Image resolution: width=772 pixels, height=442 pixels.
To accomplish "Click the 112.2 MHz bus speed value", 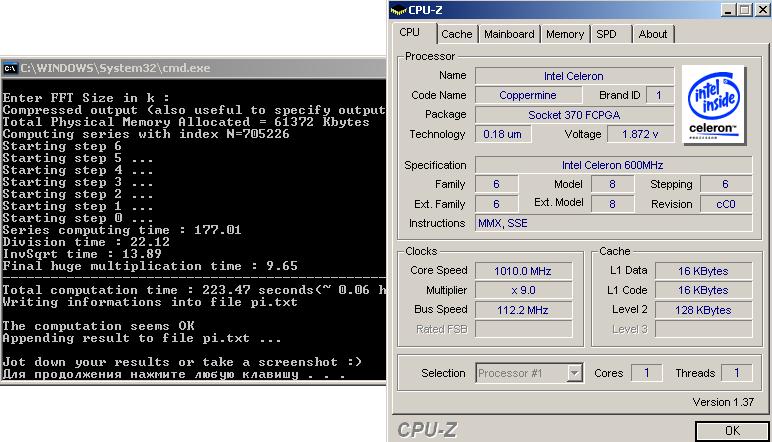I will tap(523, 310).
